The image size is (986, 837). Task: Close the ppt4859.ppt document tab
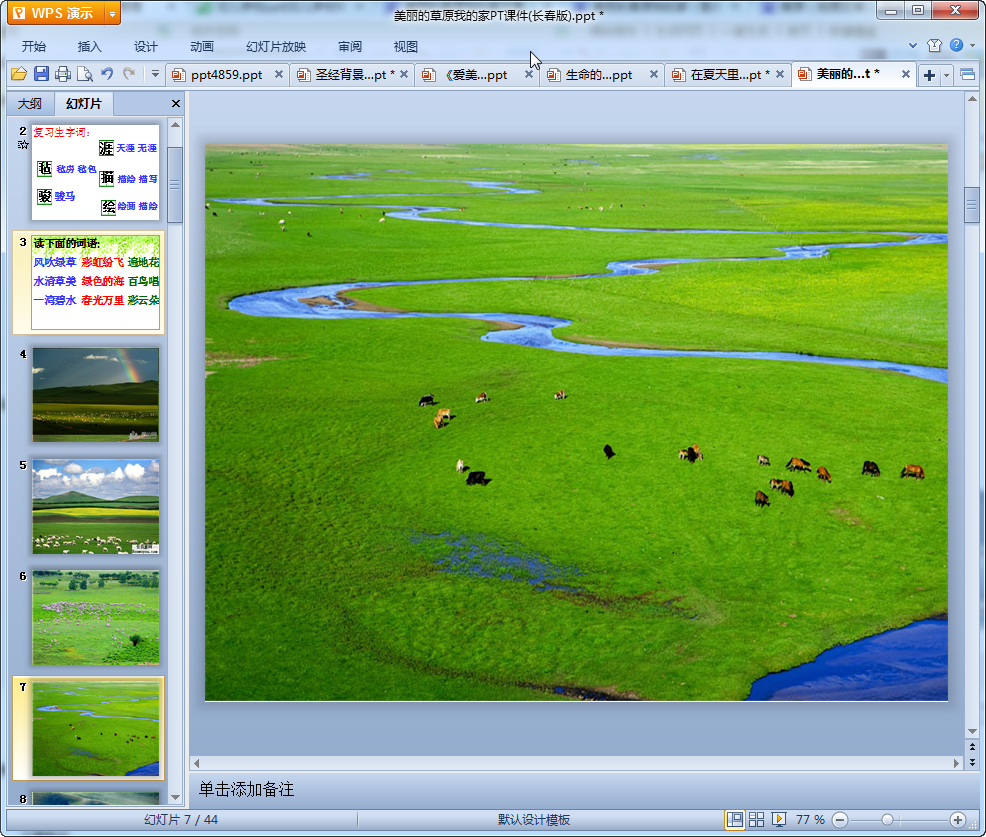[x=279, y=74]
